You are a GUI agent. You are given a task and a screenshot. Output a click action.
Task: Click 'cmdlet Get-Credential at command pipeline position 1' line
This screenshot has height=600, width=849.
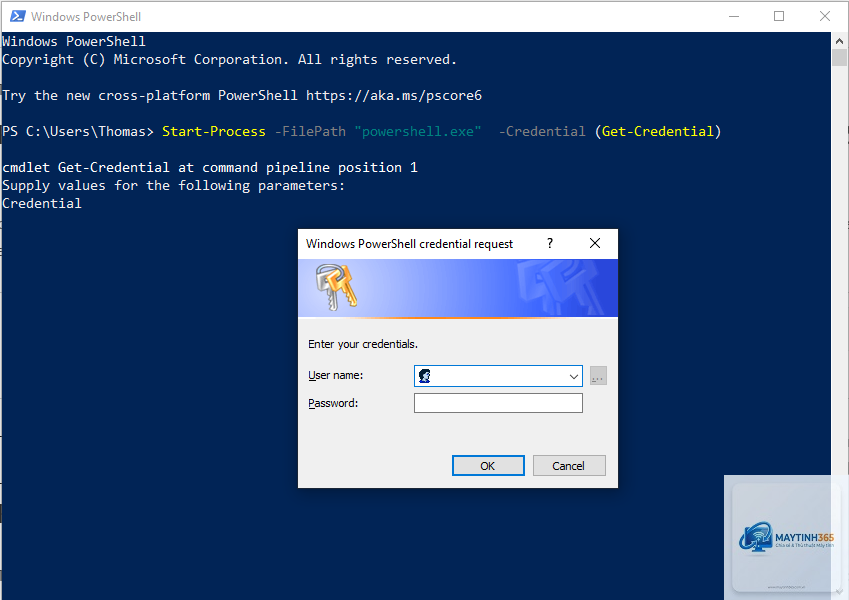click(210, 168)
